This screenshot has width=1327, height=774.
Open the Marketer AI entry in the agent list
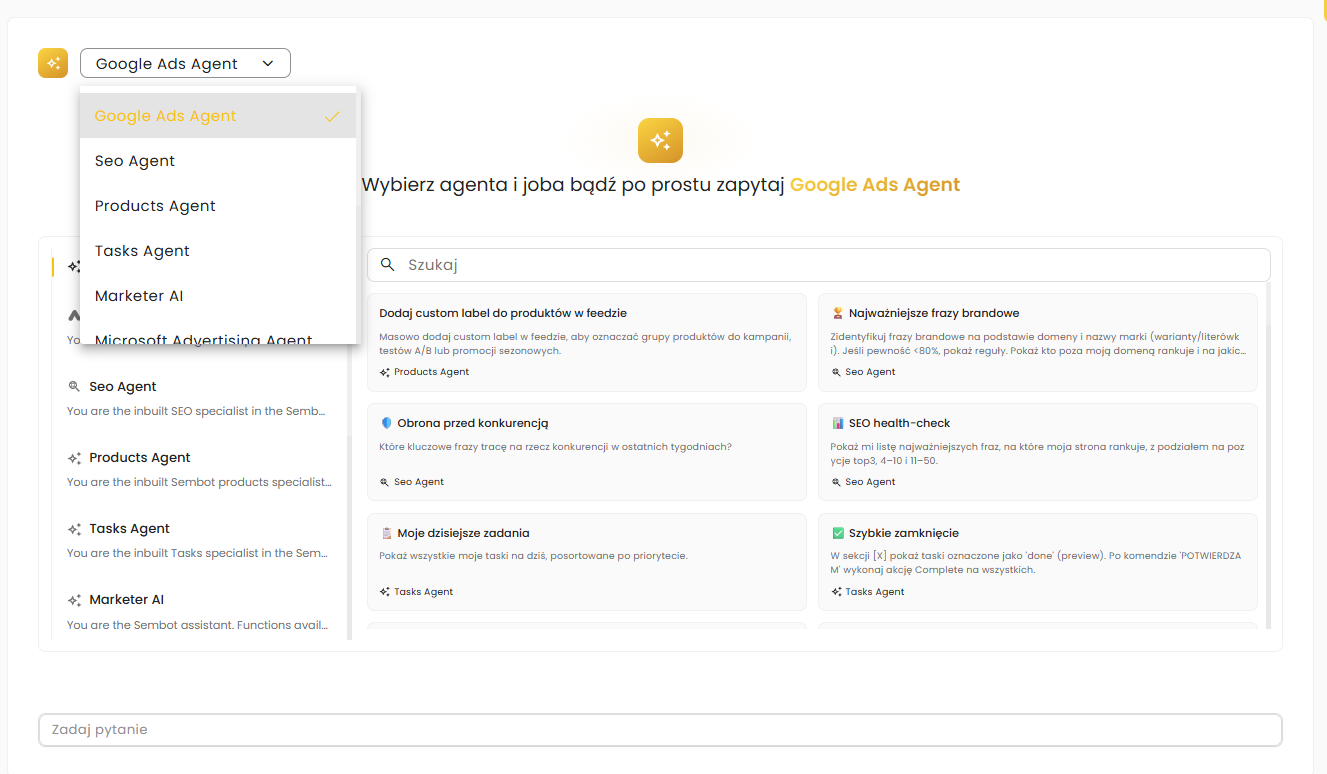point(197,611)
